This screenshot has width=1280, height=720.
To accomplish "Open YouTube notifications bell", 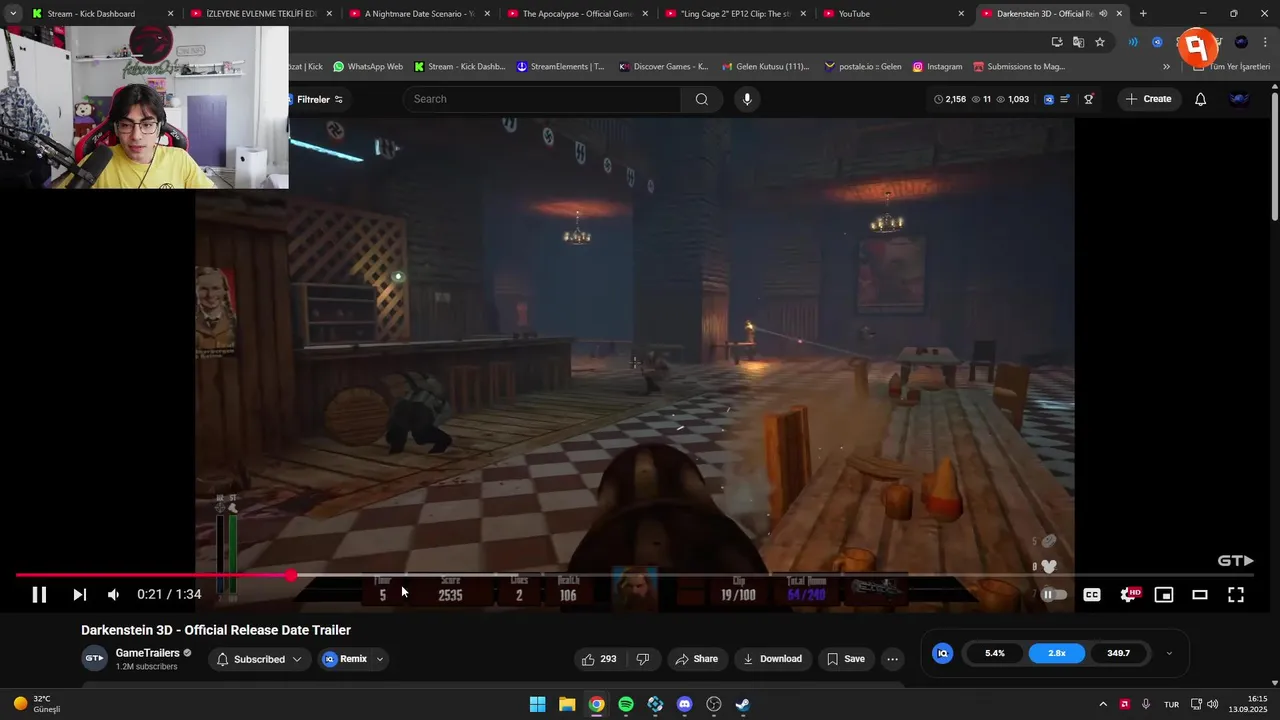I will pyautogui.click(x=1201, y=99).
